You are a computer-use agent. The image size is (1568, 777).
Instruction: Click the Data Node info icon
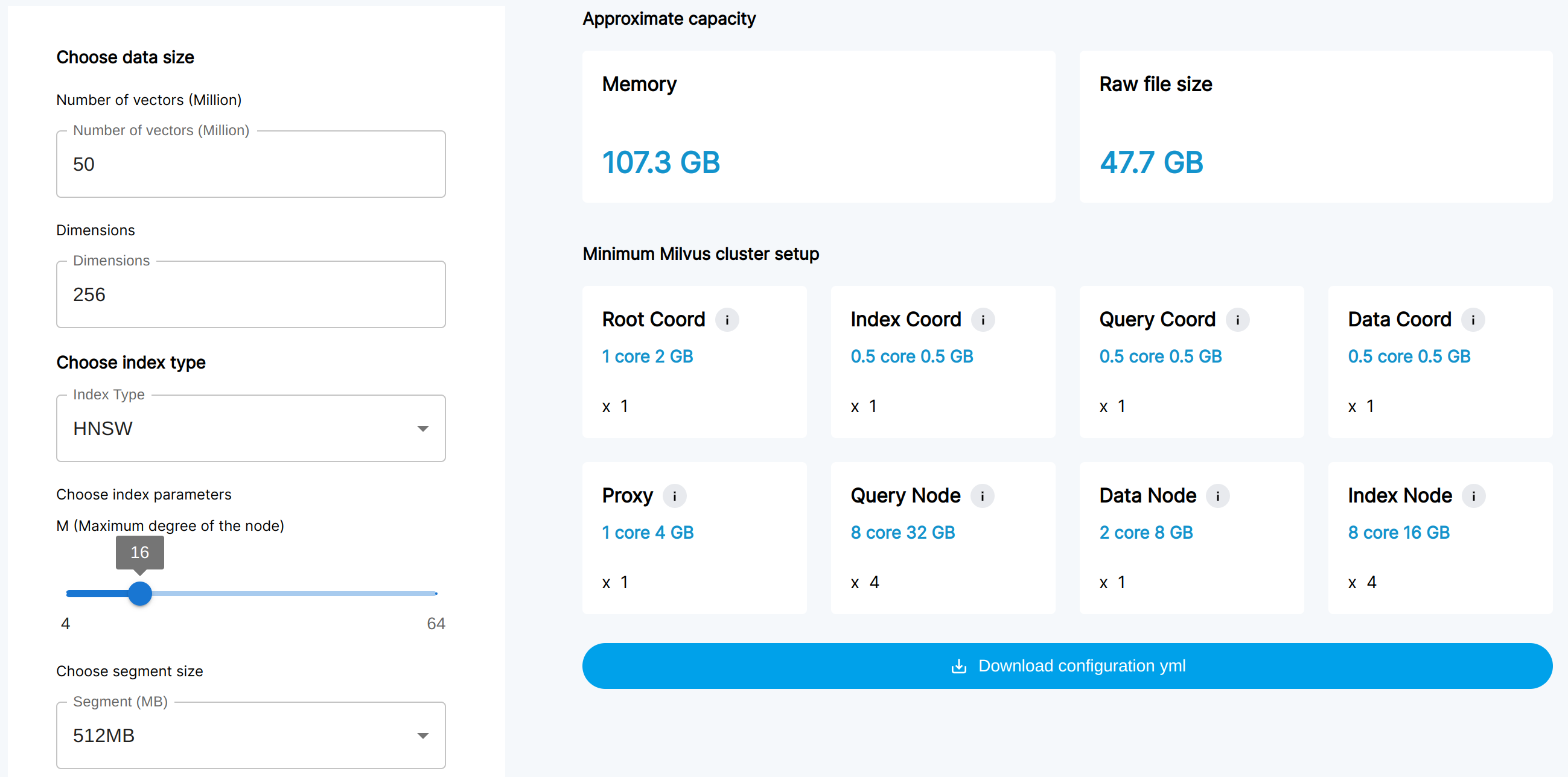click(1217, 496)
